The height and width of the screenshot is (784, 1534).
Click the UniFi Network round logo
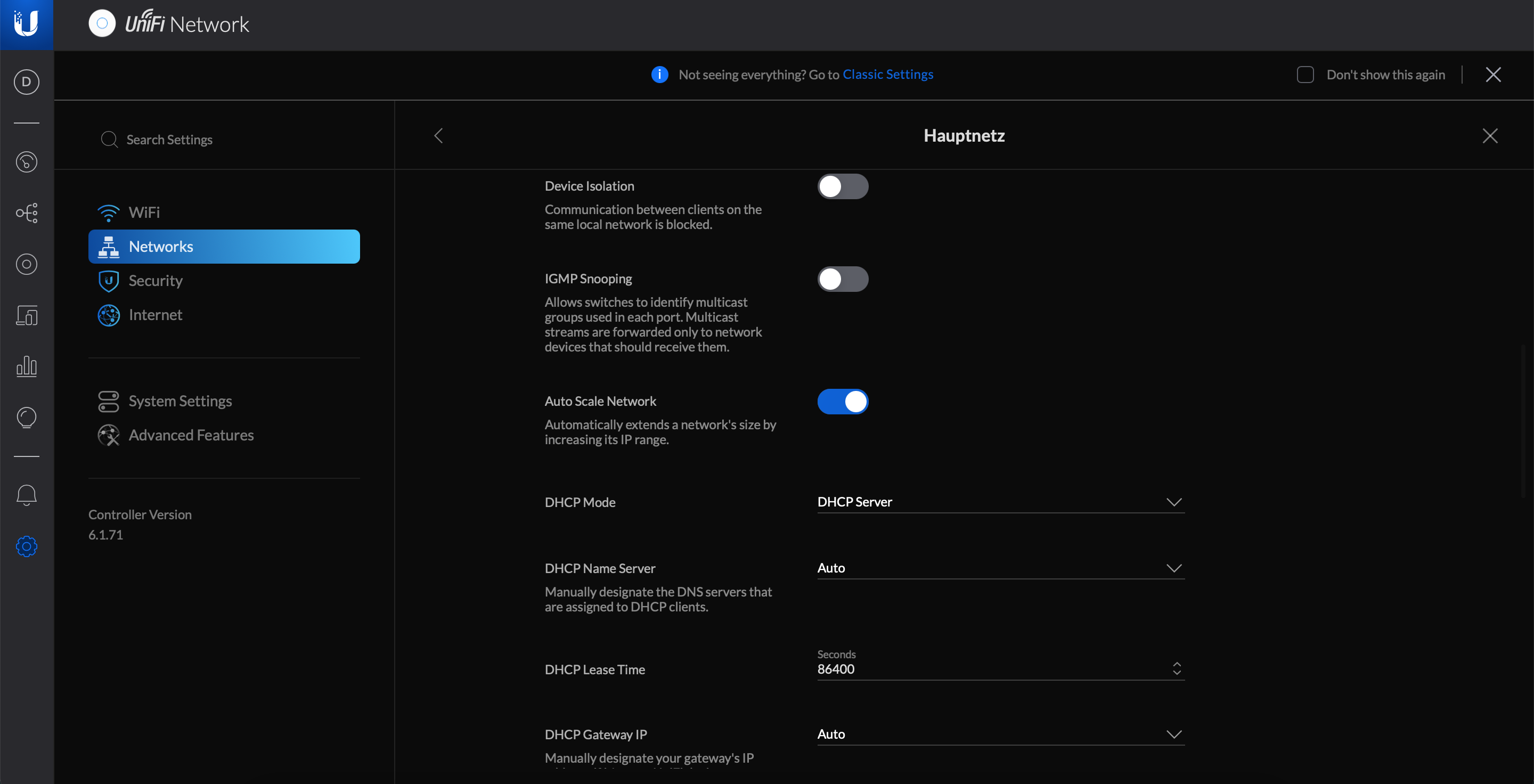click(x=102, y=24)
